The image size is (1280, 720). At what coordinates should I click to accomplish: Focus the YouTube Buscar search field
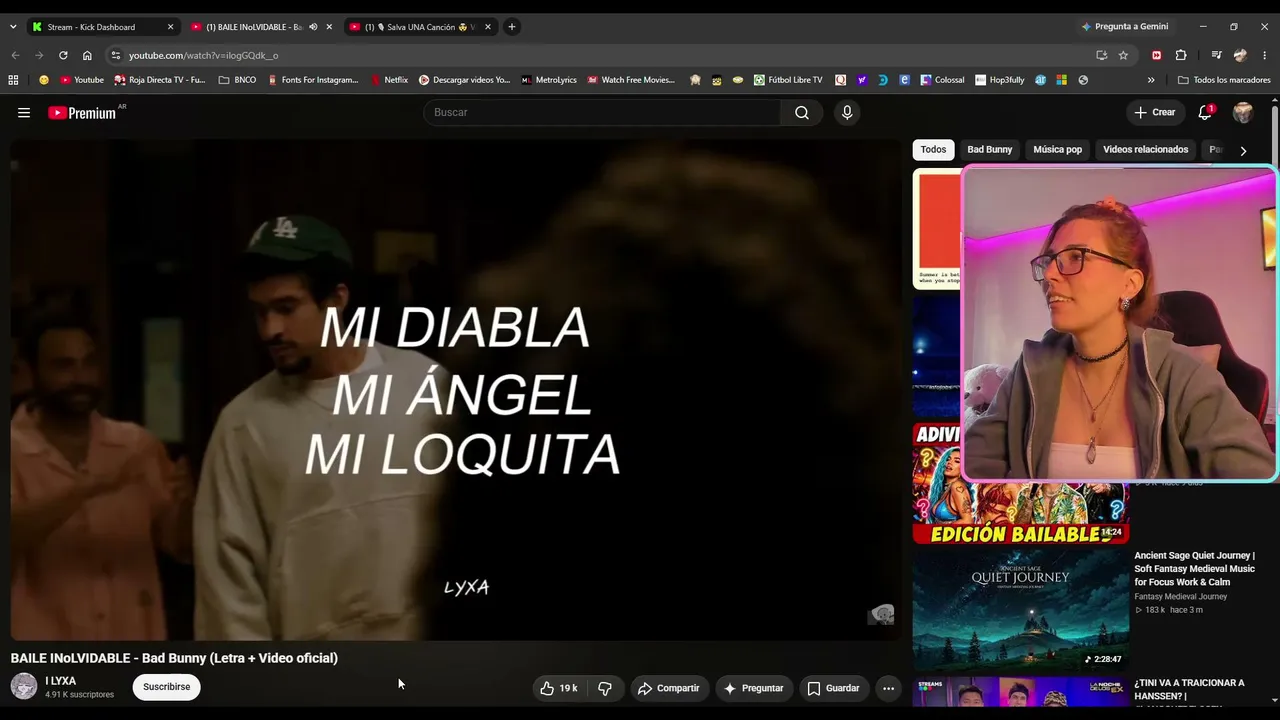pos(602,113)
